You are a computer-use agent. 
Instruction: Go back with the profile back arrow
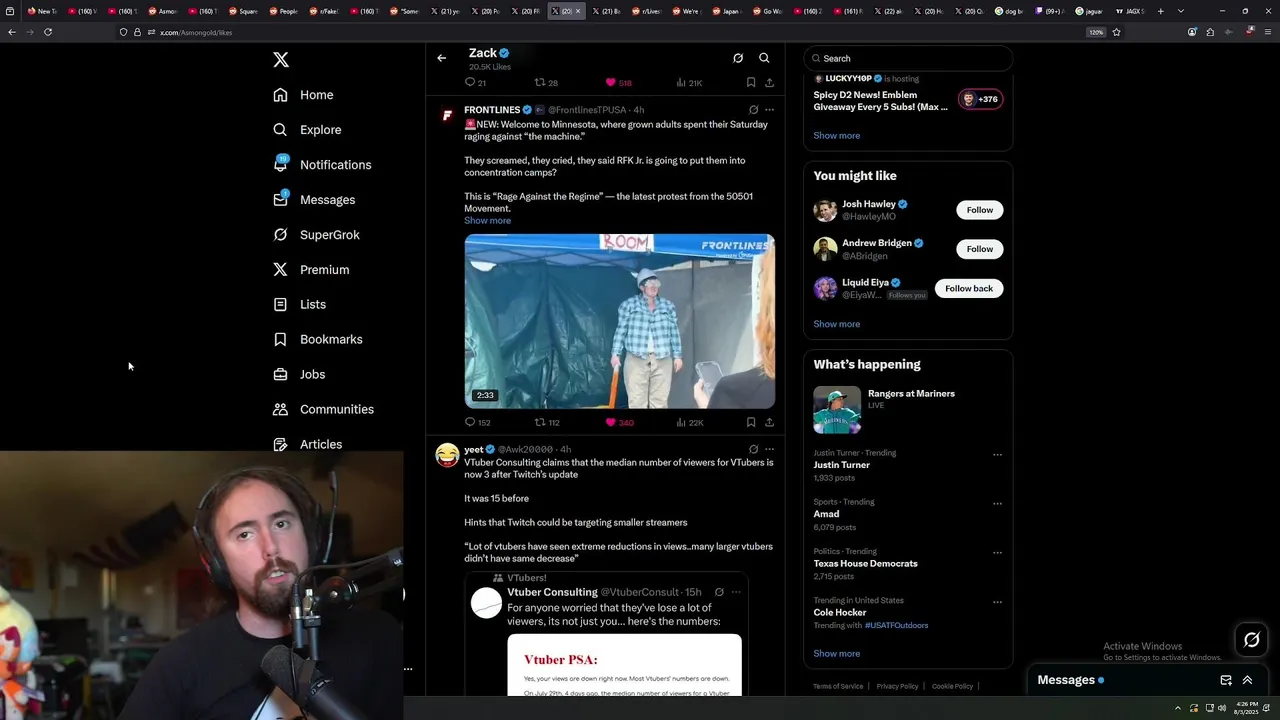tap(441, 58)
